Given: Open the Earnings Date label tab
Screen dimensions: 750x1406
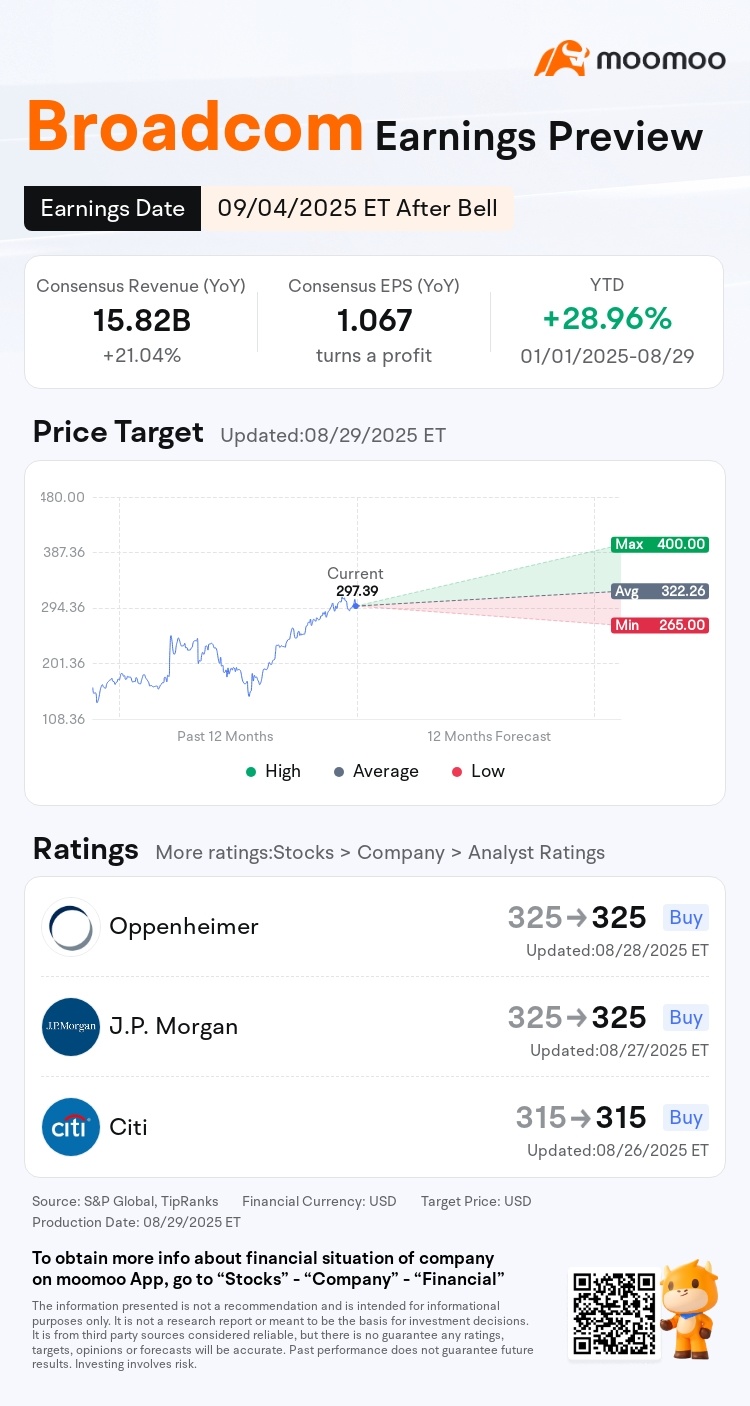Looking at the screenshot, I should tap(112, 208).
